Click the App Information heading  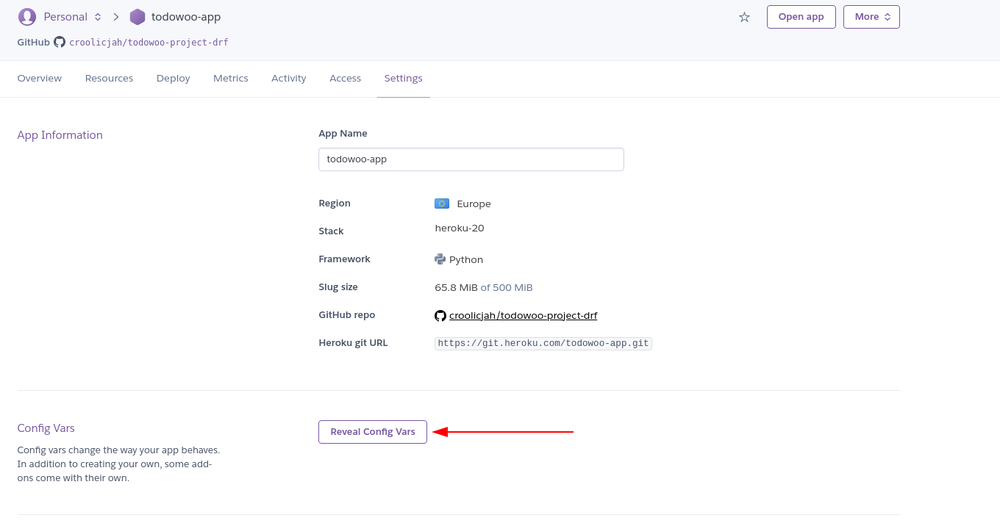point(60,135)
